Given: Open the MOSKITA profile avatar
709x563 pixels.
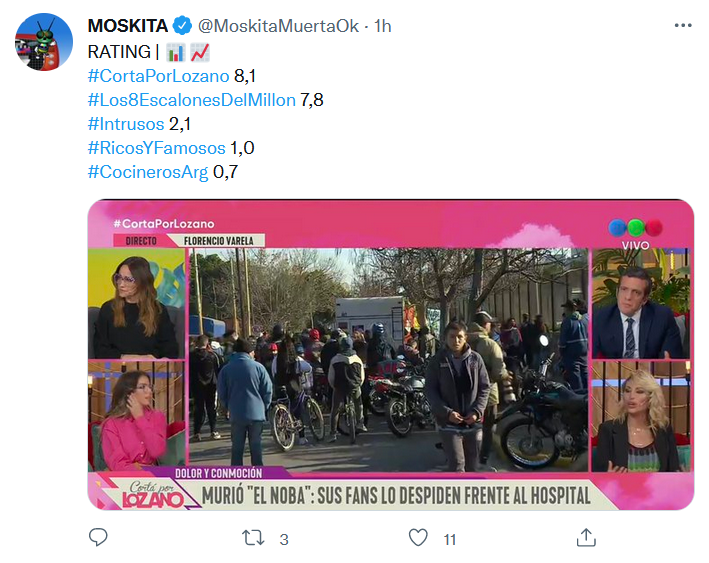Looking at the screenshot, I should click(x=44, y=42).
